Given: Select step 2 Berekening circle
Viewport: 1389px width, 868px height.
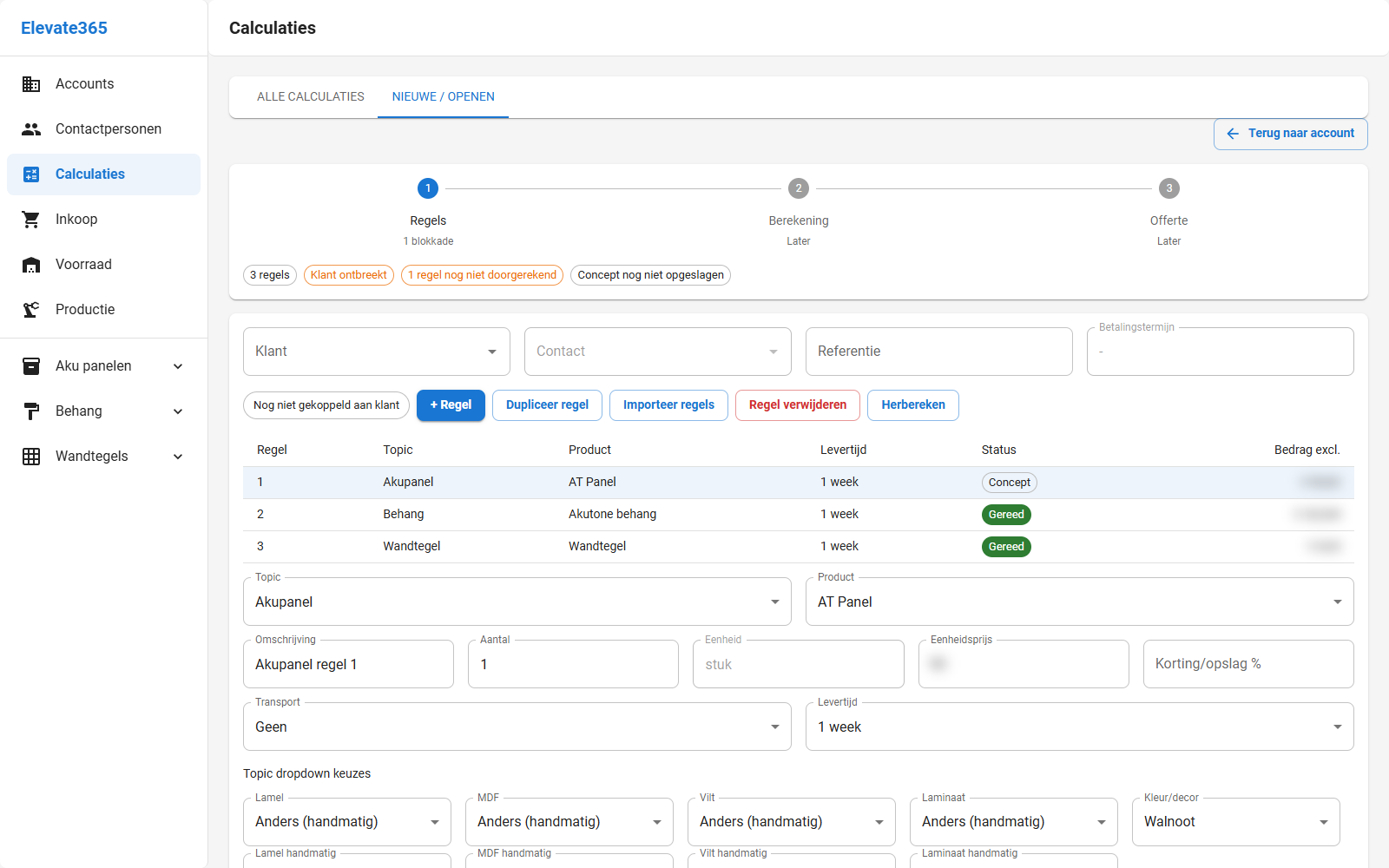Looking at the screenshot, I should tap(799, 188).
